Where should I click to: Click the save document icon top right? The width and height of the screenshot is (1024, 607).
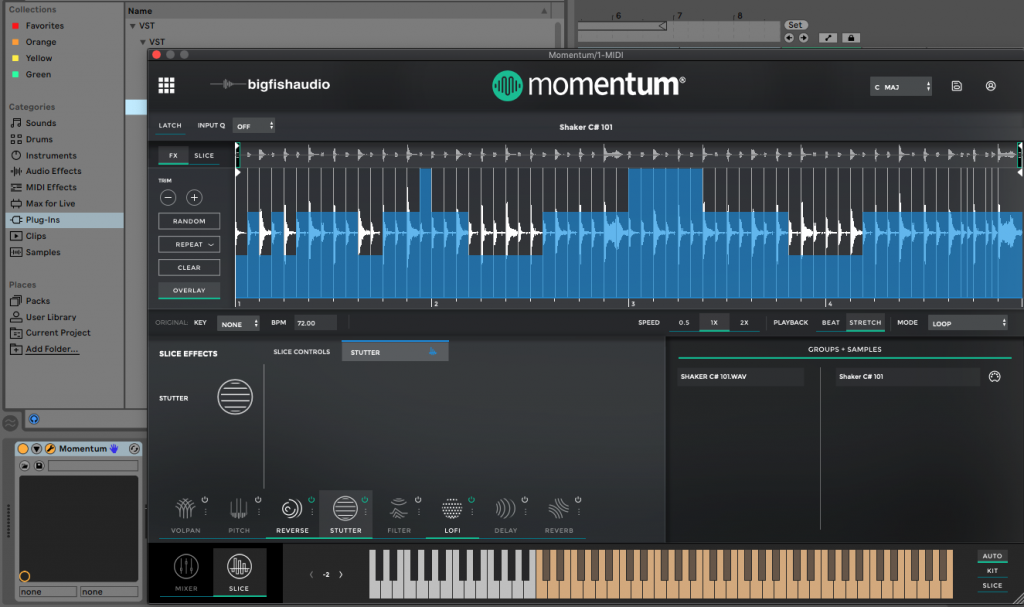[956, 86]
